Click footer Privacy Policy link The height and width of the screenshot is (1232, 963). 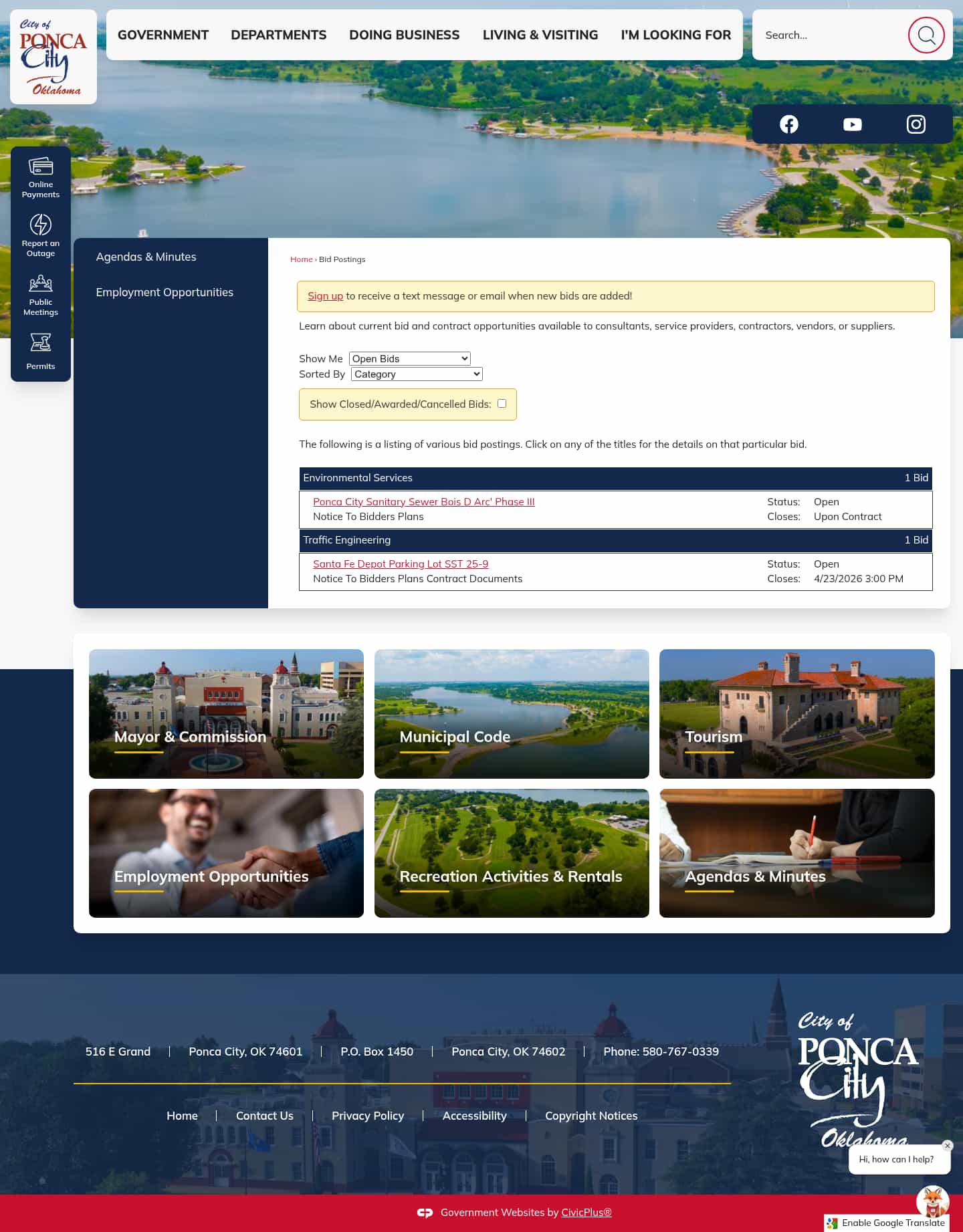(x=368, y=1116)
